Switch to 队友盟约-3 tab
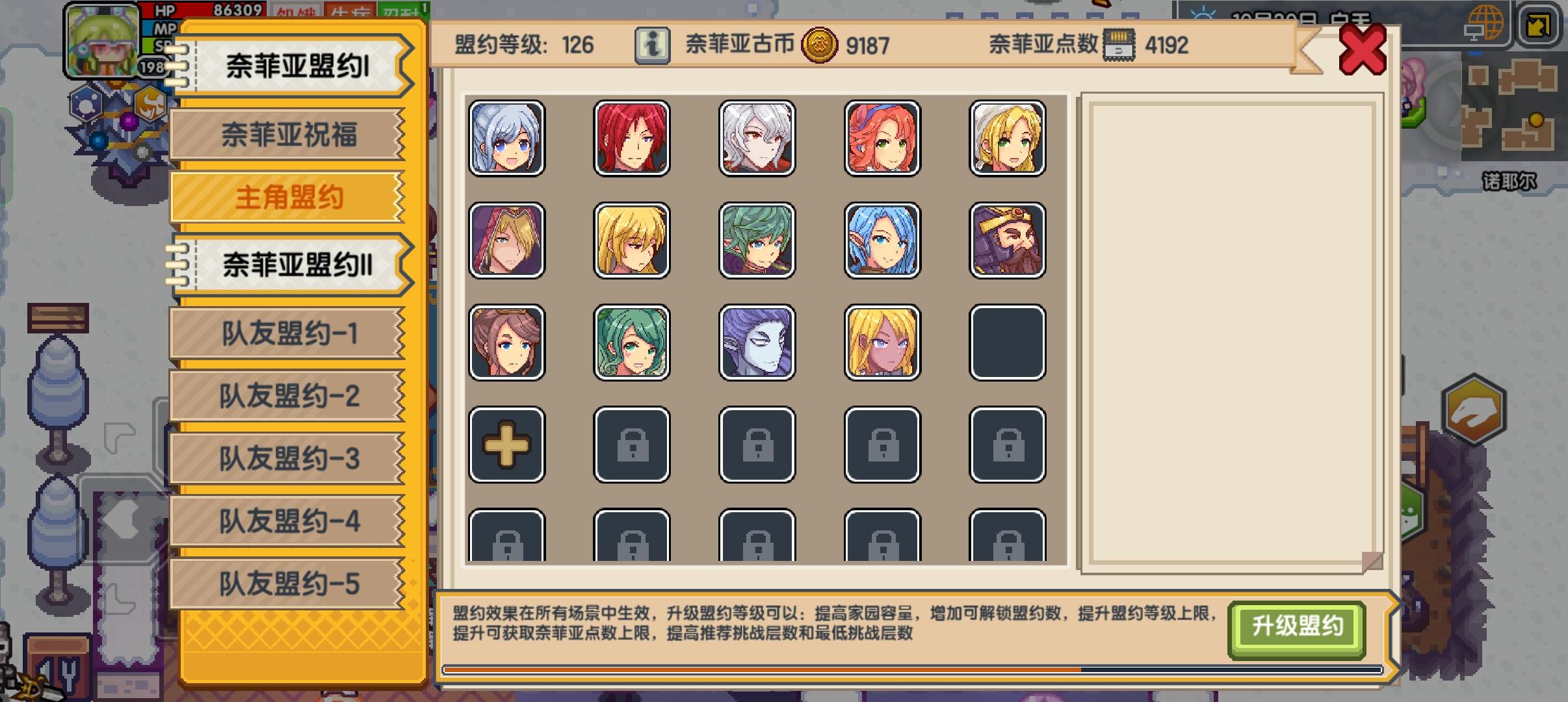The width and height of the screenshot is (1568, 702). (x=288, y=458)
